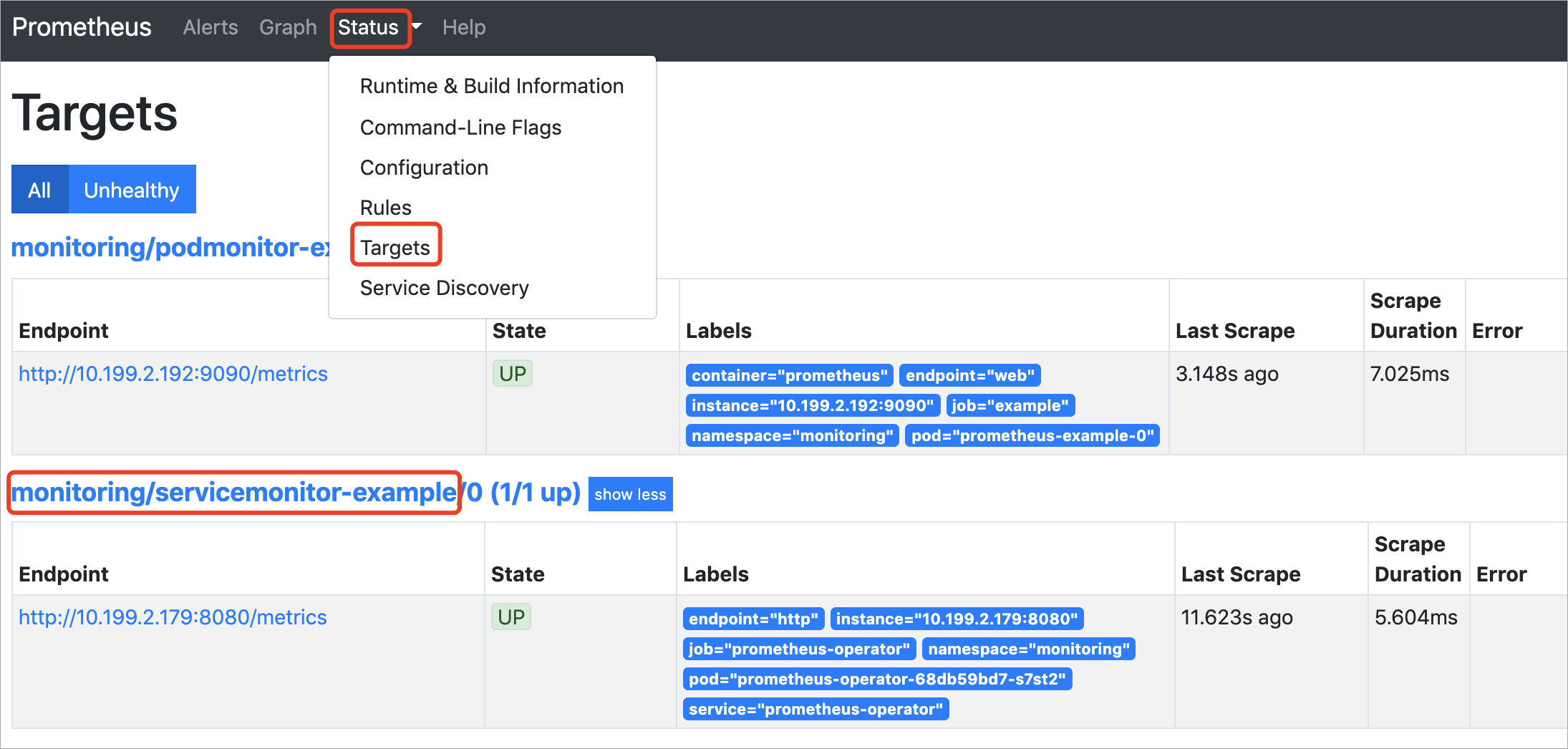Go to the Graph page

click(x=288, y=27)
